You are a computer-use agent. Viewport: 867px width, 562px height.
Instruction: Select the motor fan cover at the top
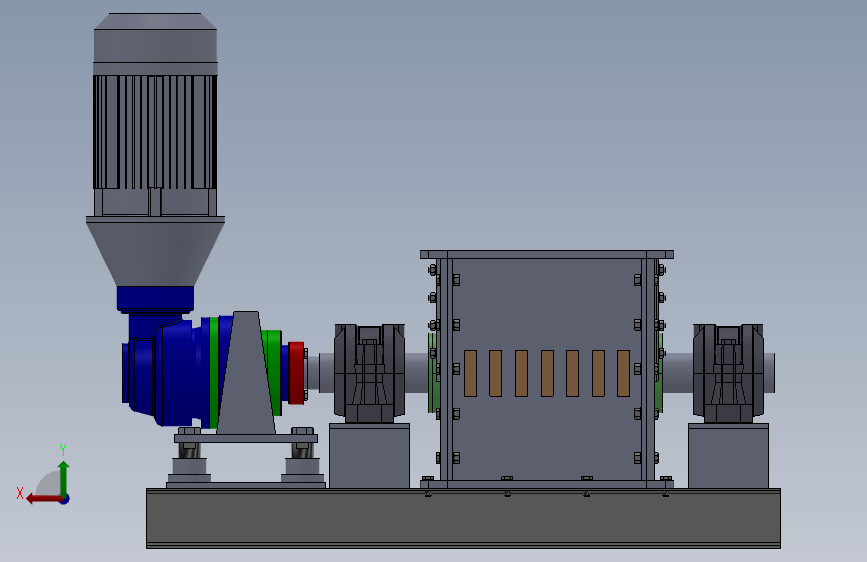[x=155, y=38]
